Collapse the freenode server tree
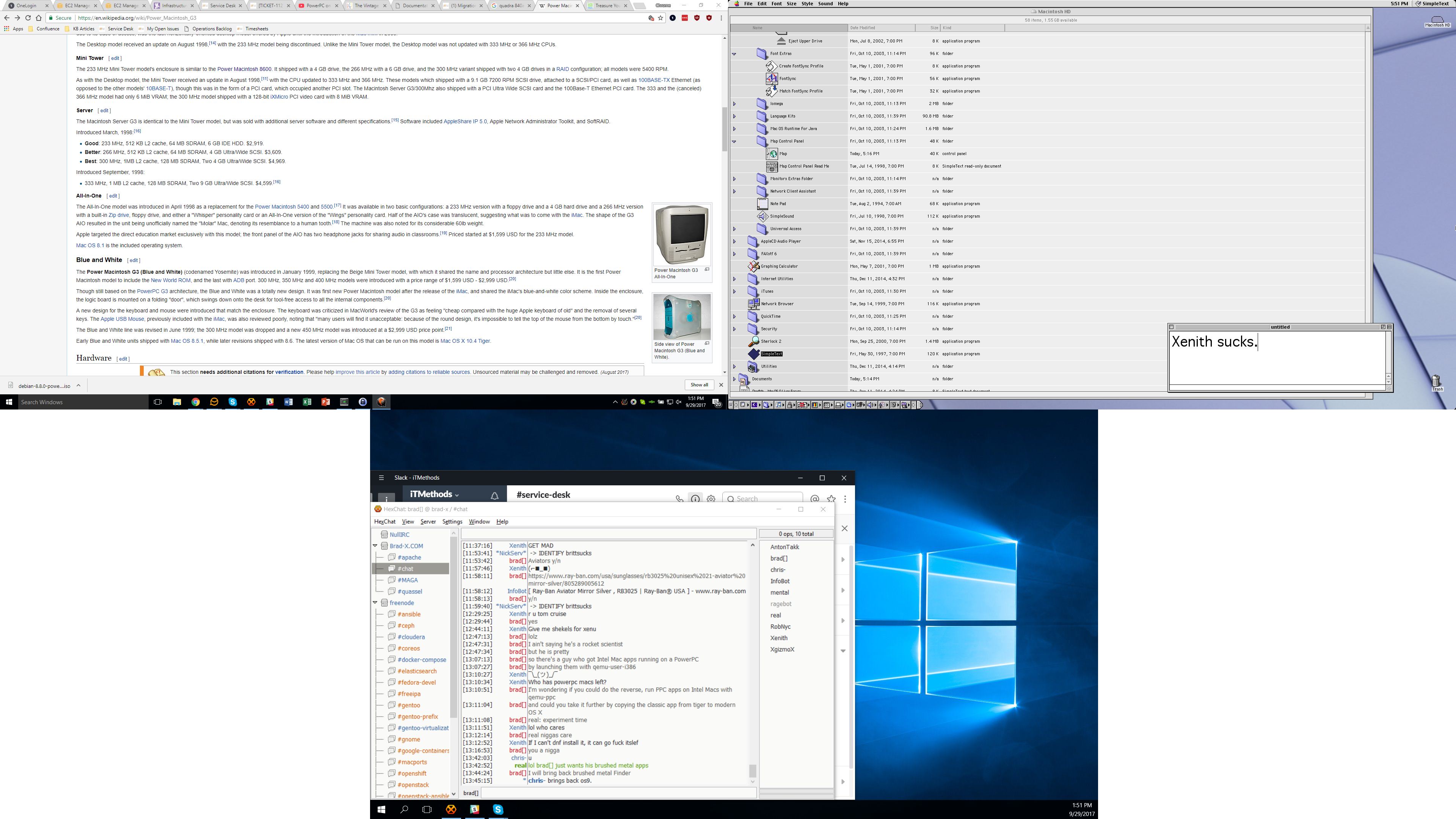Screen dimensions: 1456x819 pyautogui.click(x=375, y=602)
